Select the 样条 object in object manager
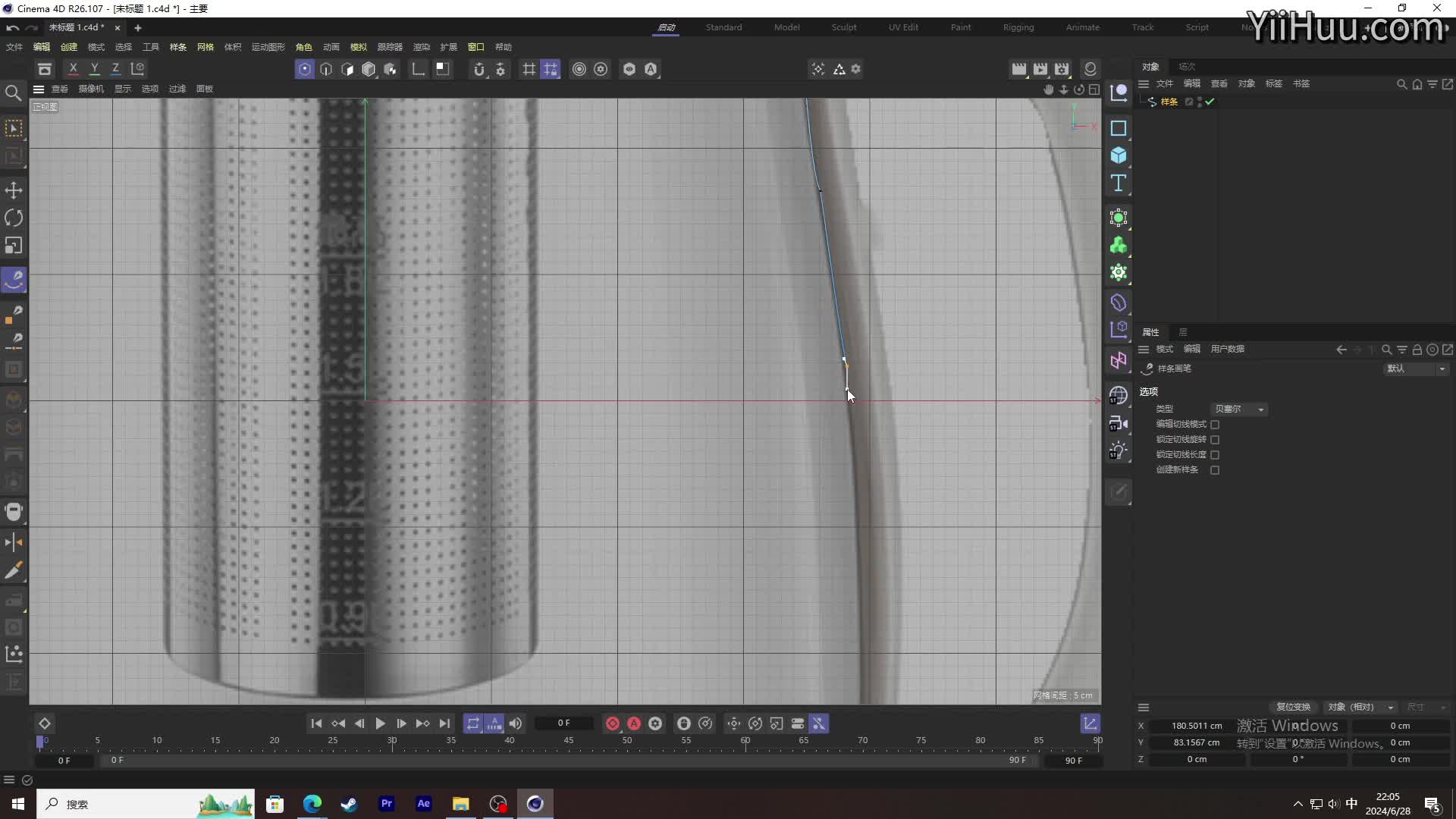1456x819 pixels. [x=1169, y=102]
